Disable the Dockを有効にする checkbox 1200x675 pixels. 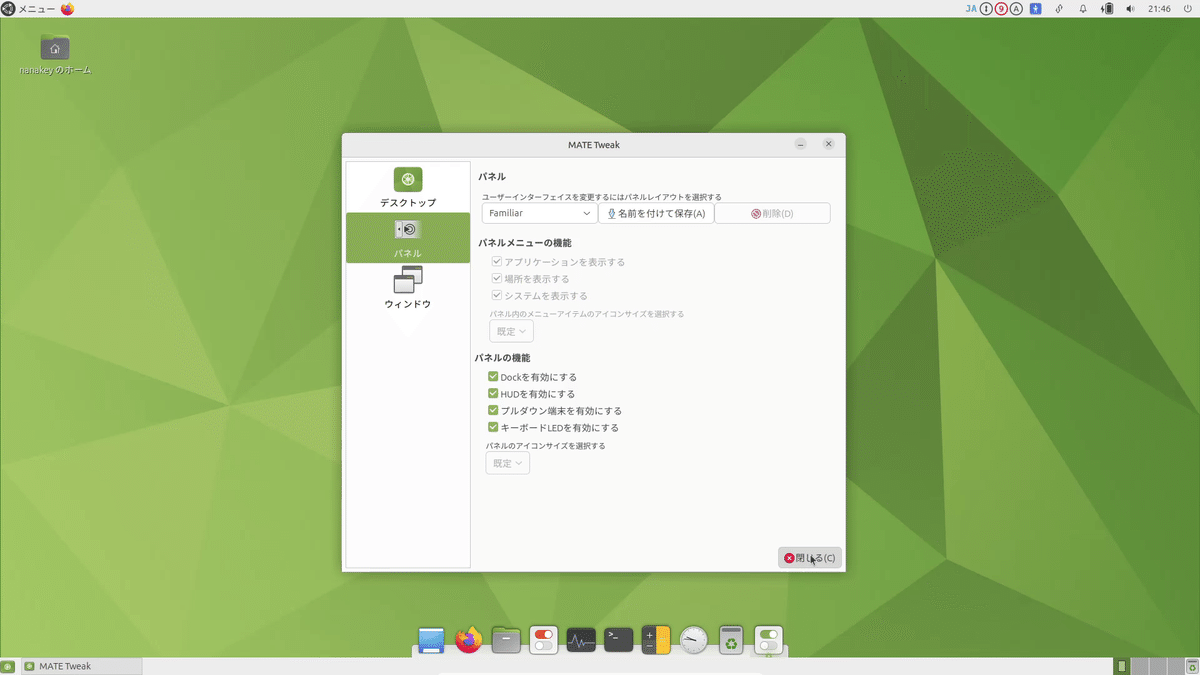(532, 377)
